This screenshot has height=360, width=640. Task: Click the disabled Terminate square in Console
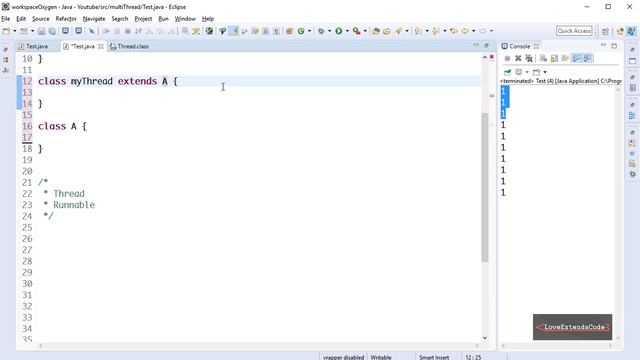coord(507,58)
